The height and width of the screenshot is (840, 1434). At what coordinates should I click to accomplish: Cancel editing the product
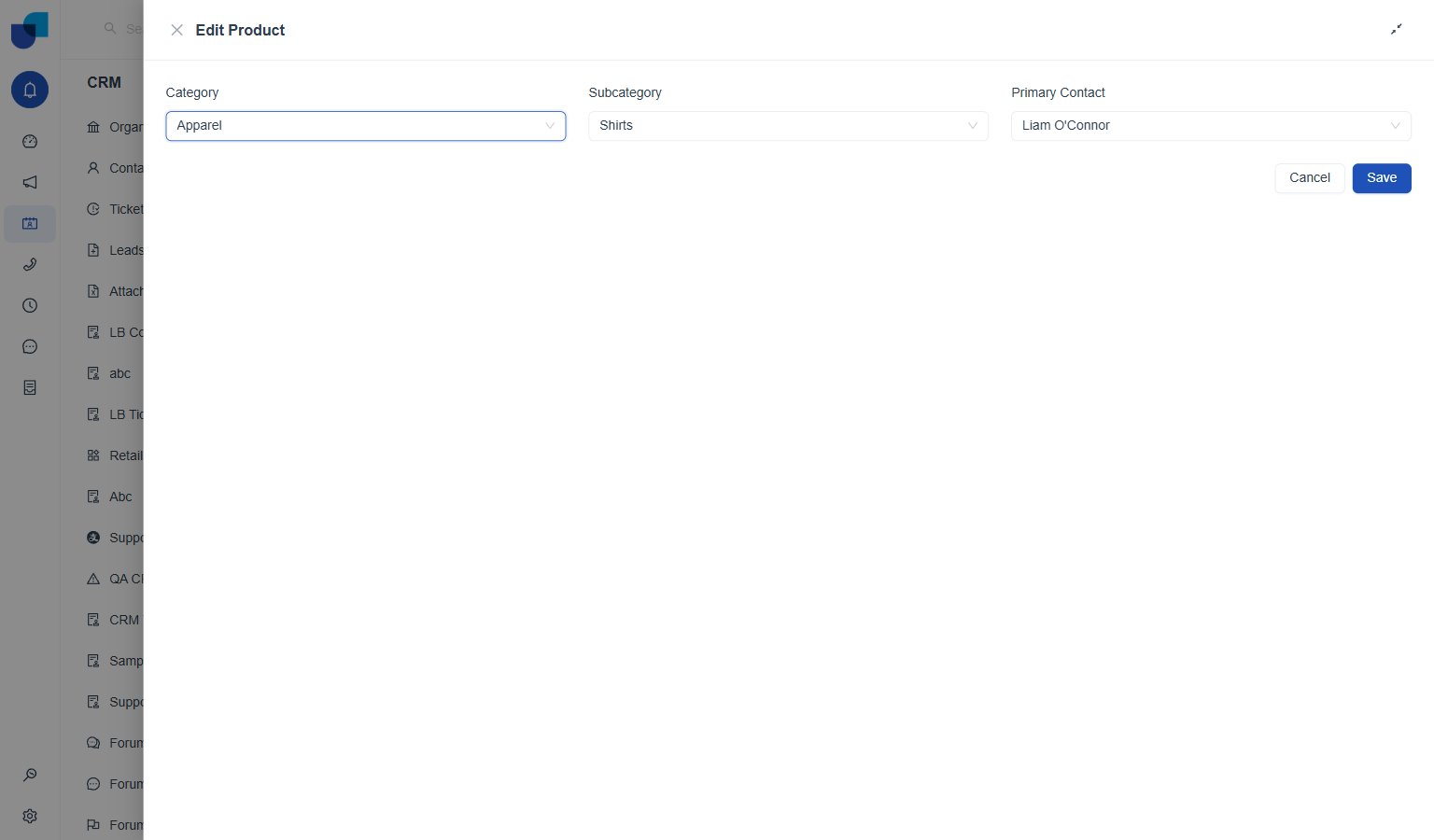click(1310, 178)
